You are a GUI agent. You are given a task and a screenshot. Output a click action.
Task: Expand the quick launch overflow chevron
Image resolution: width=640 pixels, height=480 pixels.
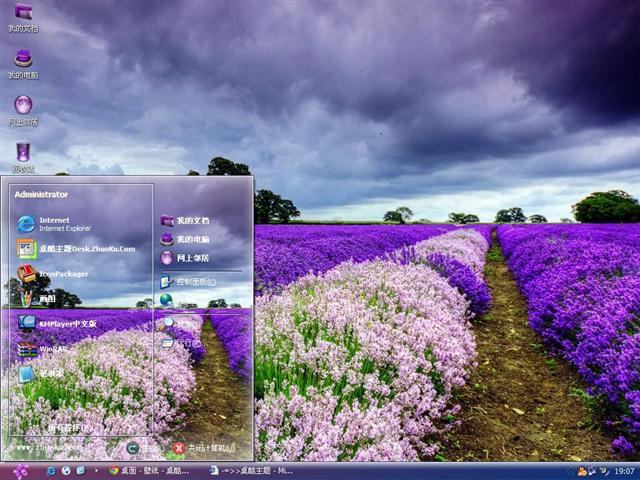tap(96, 471)
